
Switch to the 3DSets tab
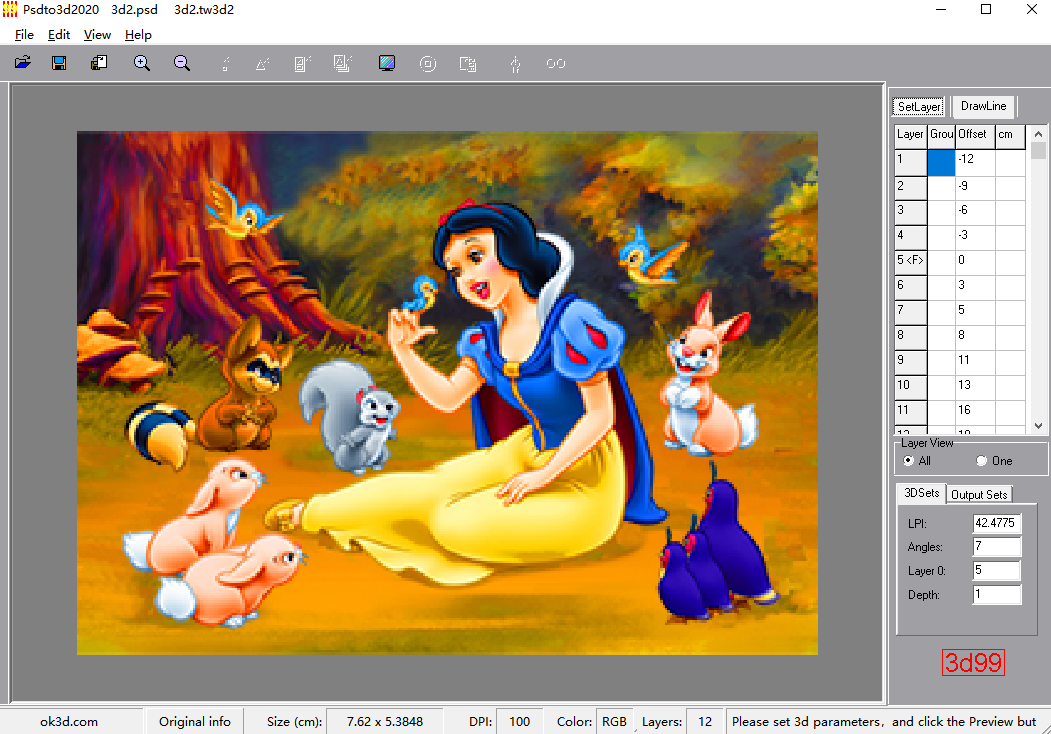[x=922, y=493]
